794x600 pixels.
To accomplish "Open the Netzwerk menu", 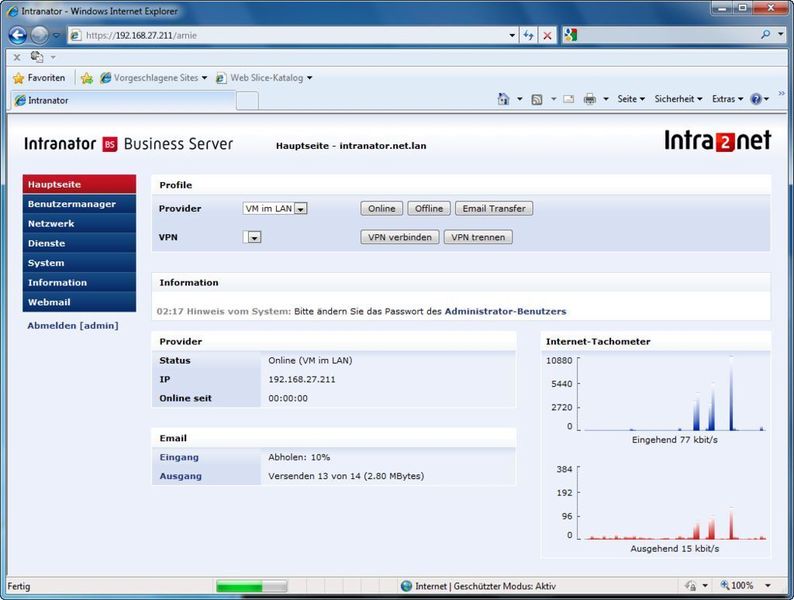I will [x=80, y=223].
